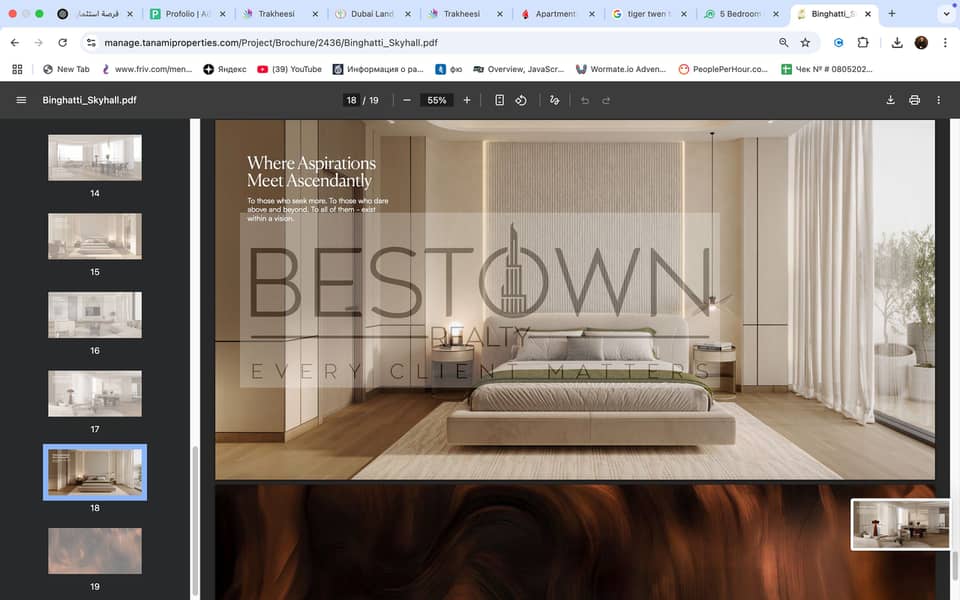Image resolution: width=960 pixels, height=600 pixels.
Task: Select page 18 thumbnail
Action: coord(95,472)
